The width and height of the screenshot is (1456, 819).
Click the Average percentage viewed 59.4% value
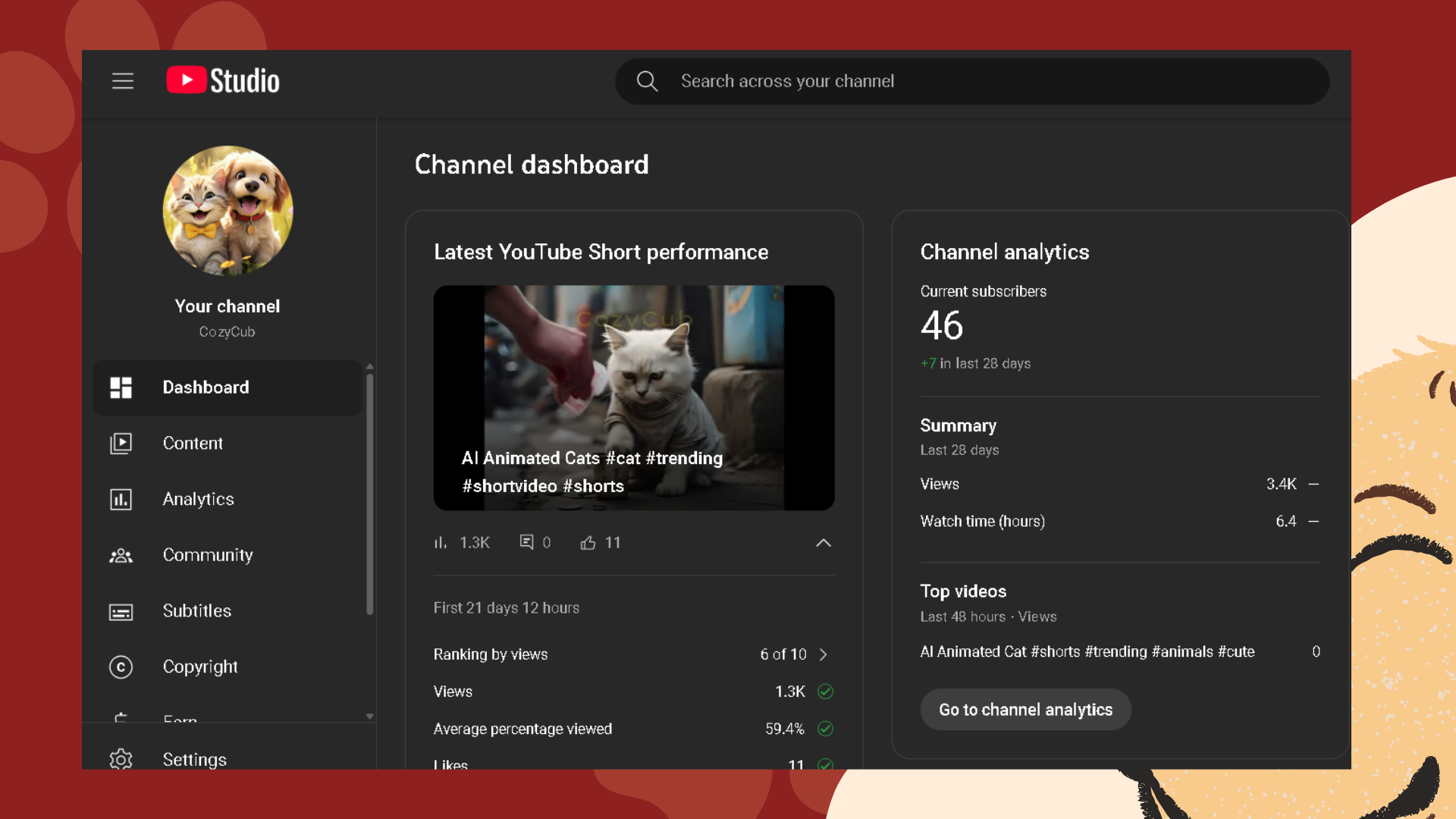[x=785, y=729]
